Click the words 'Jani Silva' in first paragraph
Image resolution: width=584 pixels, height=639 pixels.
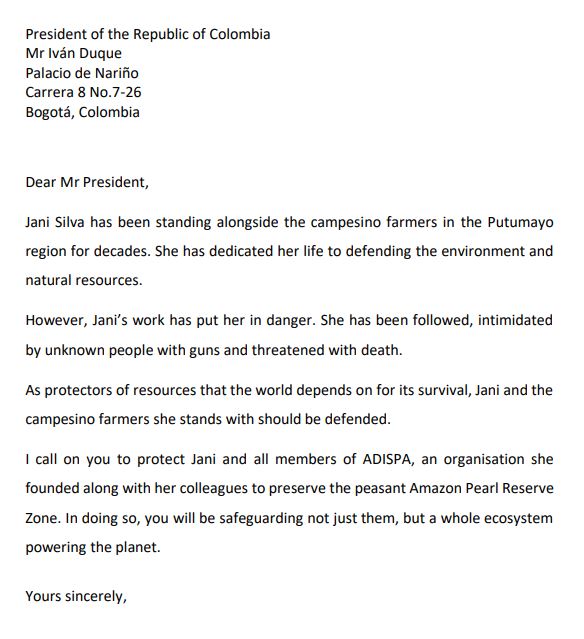[x=55, y=222]
